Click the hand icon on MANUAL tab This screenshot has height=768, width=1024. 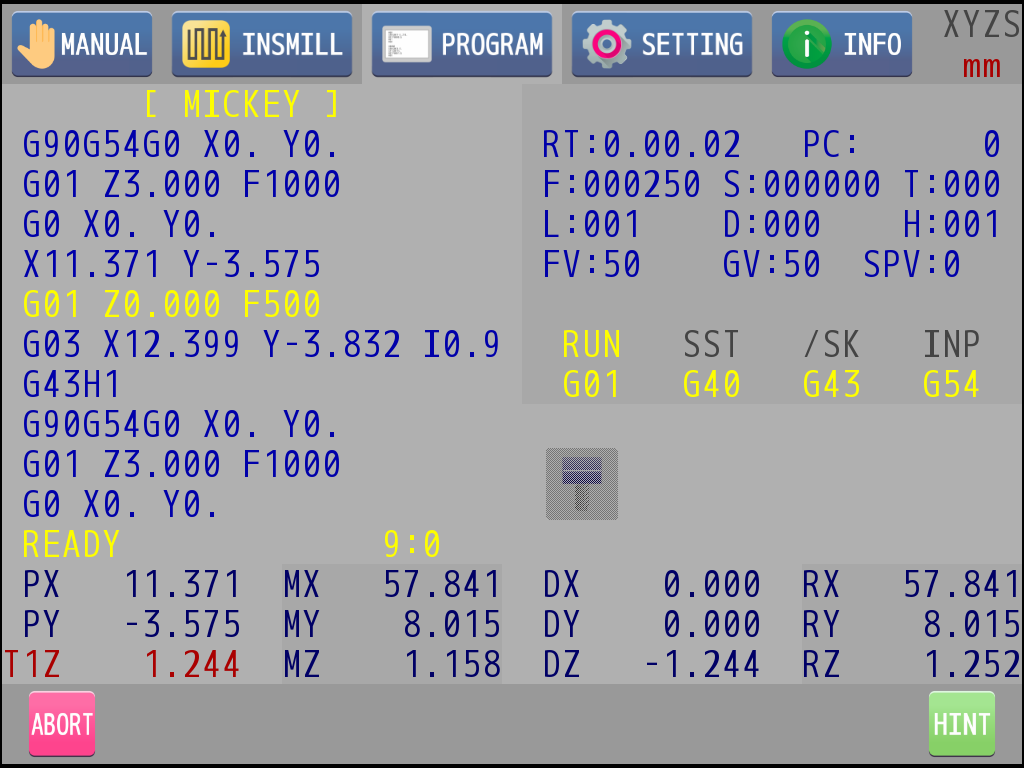(x=37, y=45)
